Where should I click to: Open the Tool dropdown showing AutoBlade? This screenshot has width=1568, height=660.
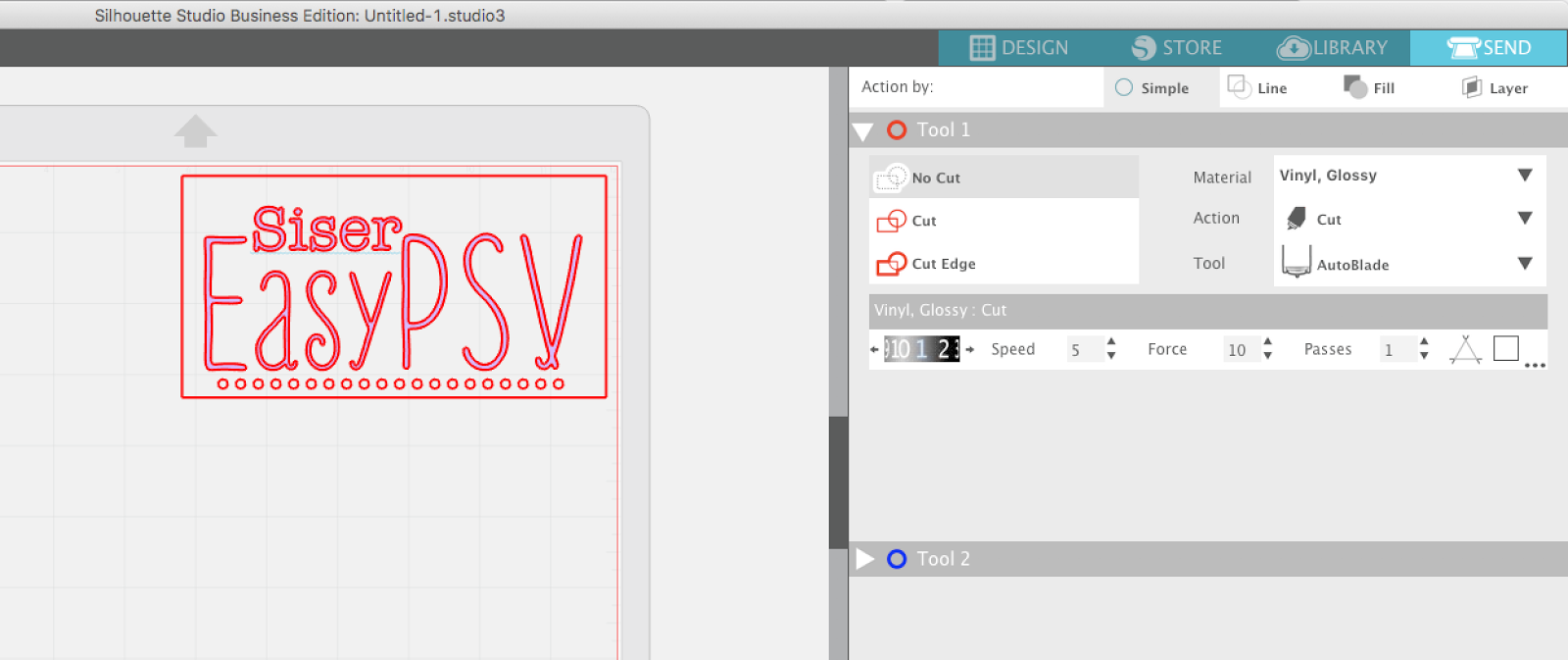1409,263
